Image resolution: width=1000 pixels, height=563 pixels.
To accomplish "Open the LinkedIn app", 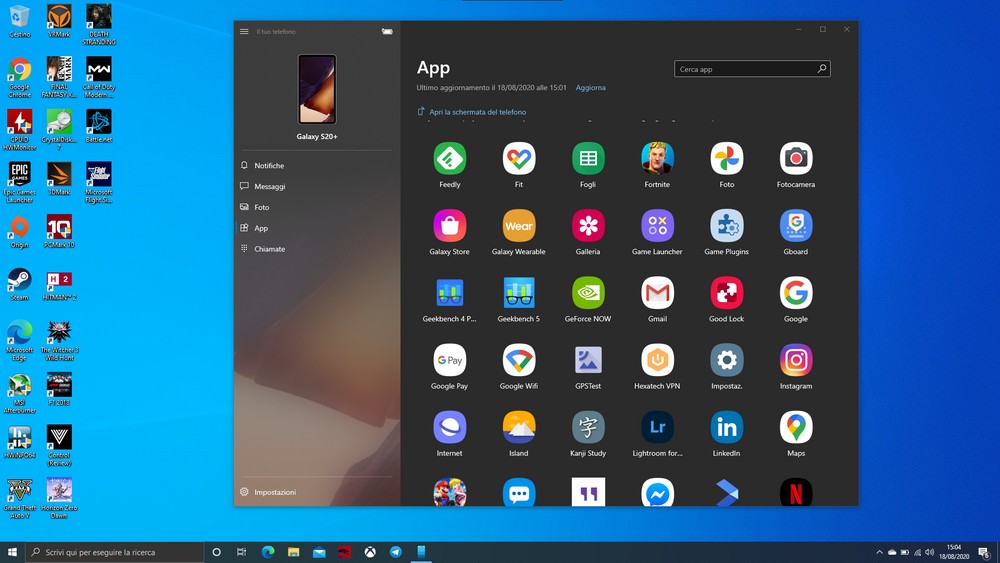I will click(x=726, y=427).
